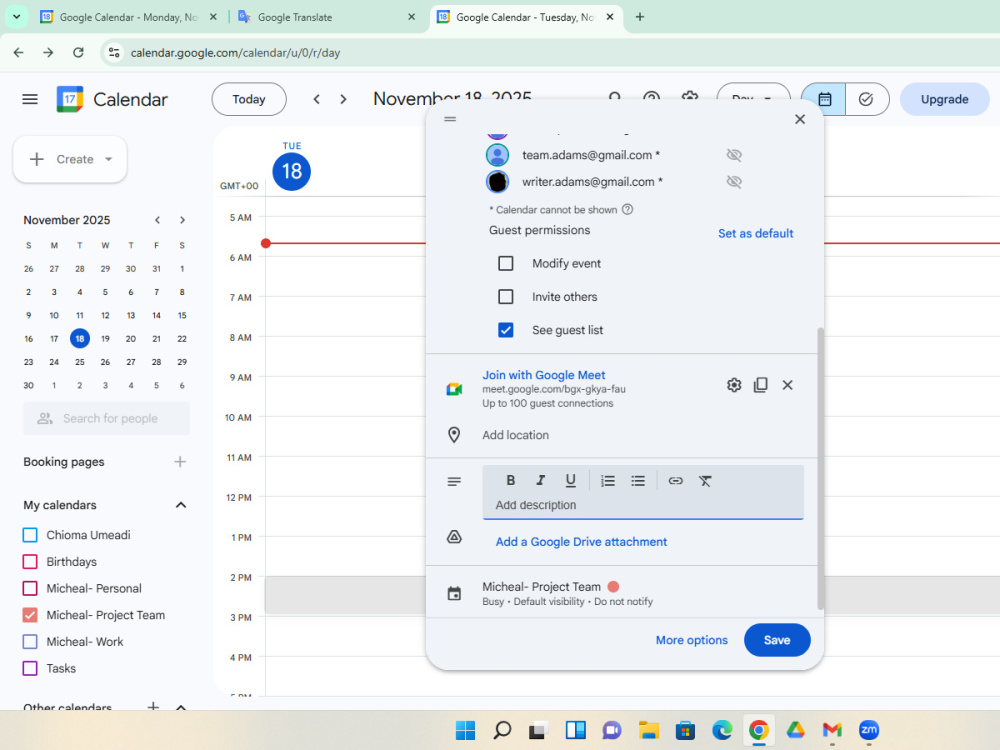Uncheck Micheal- Project Team calendar
Screen dimensions: 1000x750
click(x=30, y=615)
